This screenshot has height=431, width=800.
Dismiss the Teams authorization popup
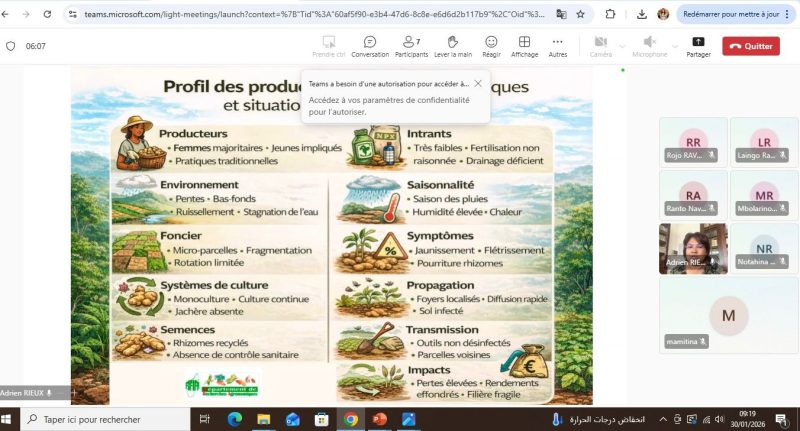click(478, 84)
